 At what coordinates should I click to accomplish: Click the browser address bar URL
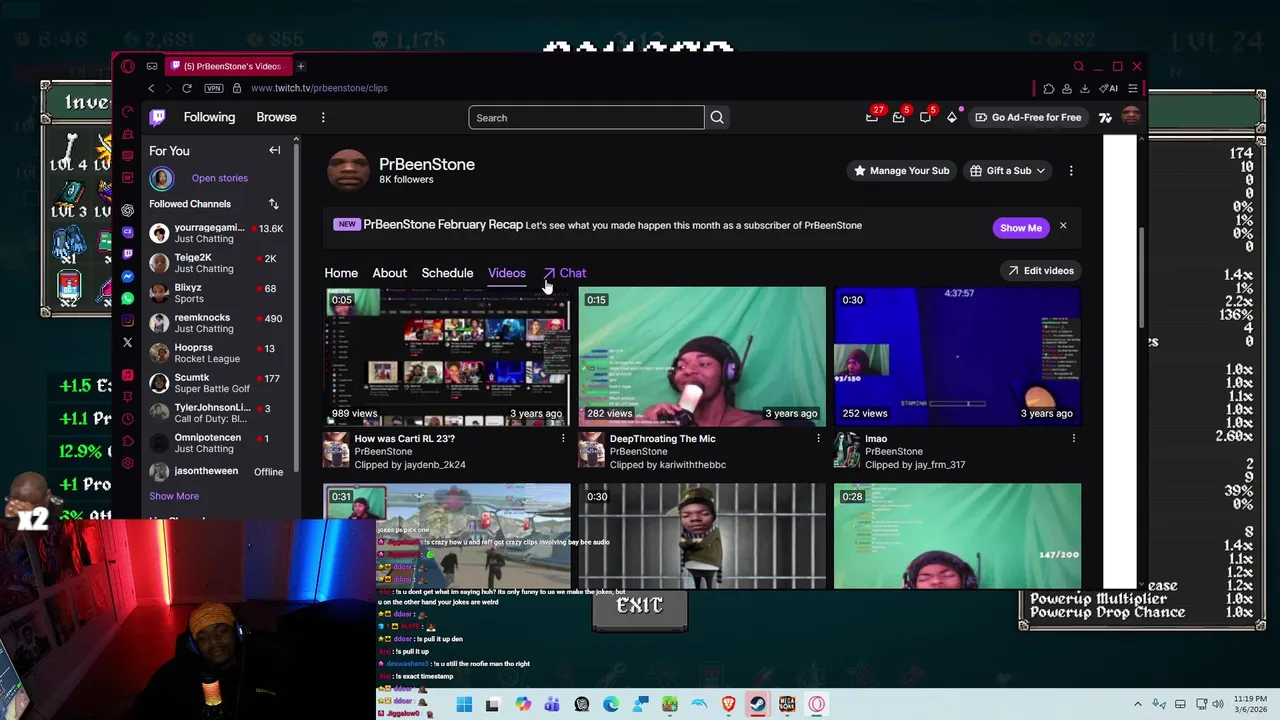click(x=319, y=88)
